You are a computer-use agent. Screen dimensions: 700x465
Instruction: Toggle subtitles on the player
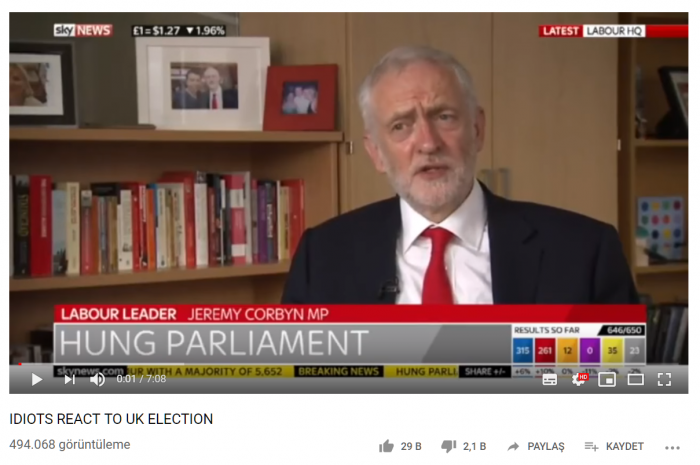click(x=550, y=380)
